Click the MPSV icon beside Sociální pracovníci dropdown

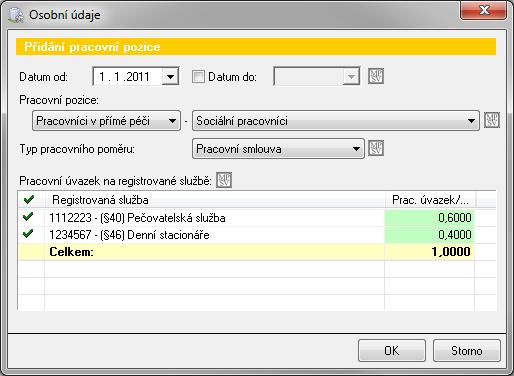[x=492, y=120]
